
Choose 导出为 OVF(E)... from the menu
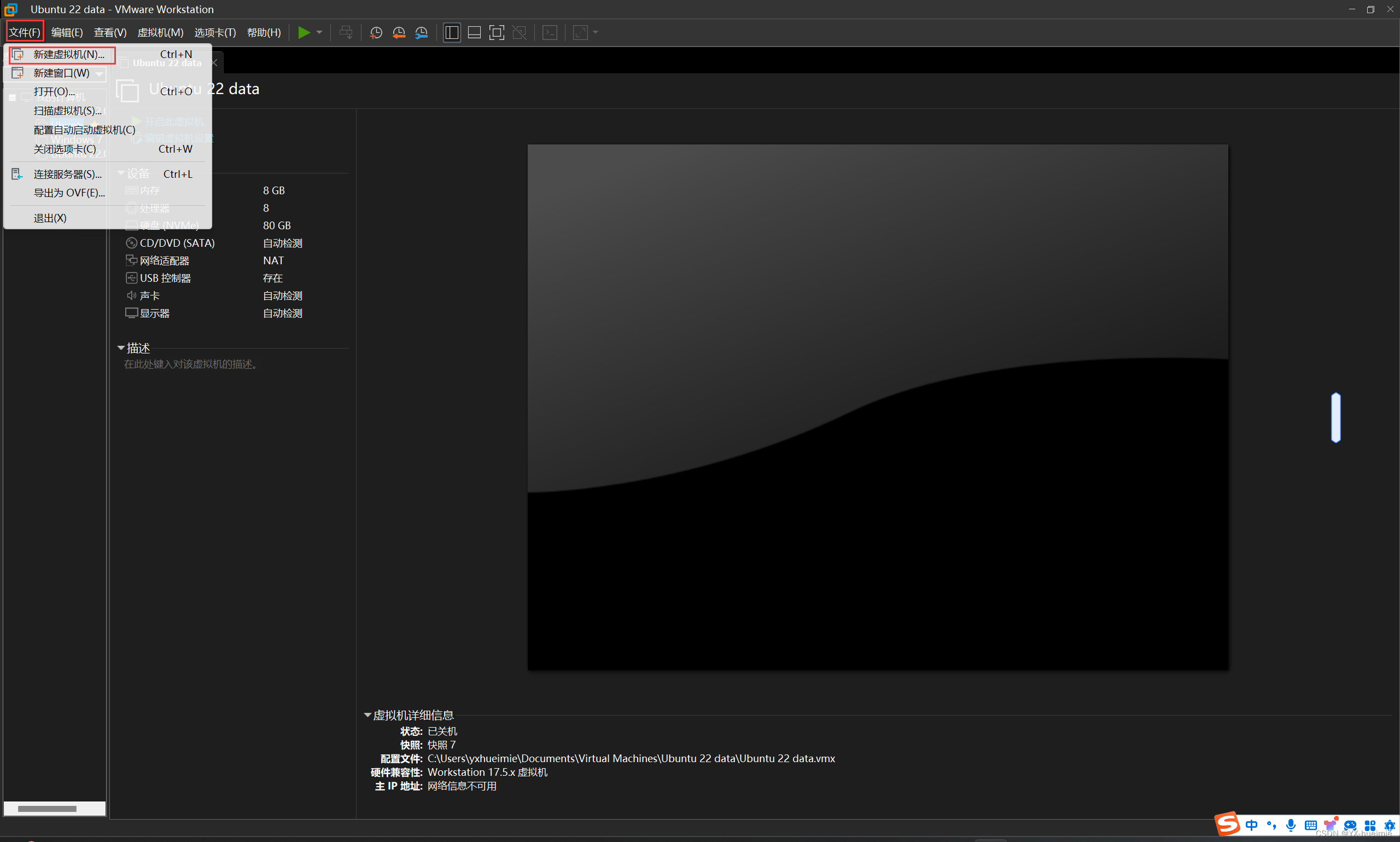tap(68, 193)
